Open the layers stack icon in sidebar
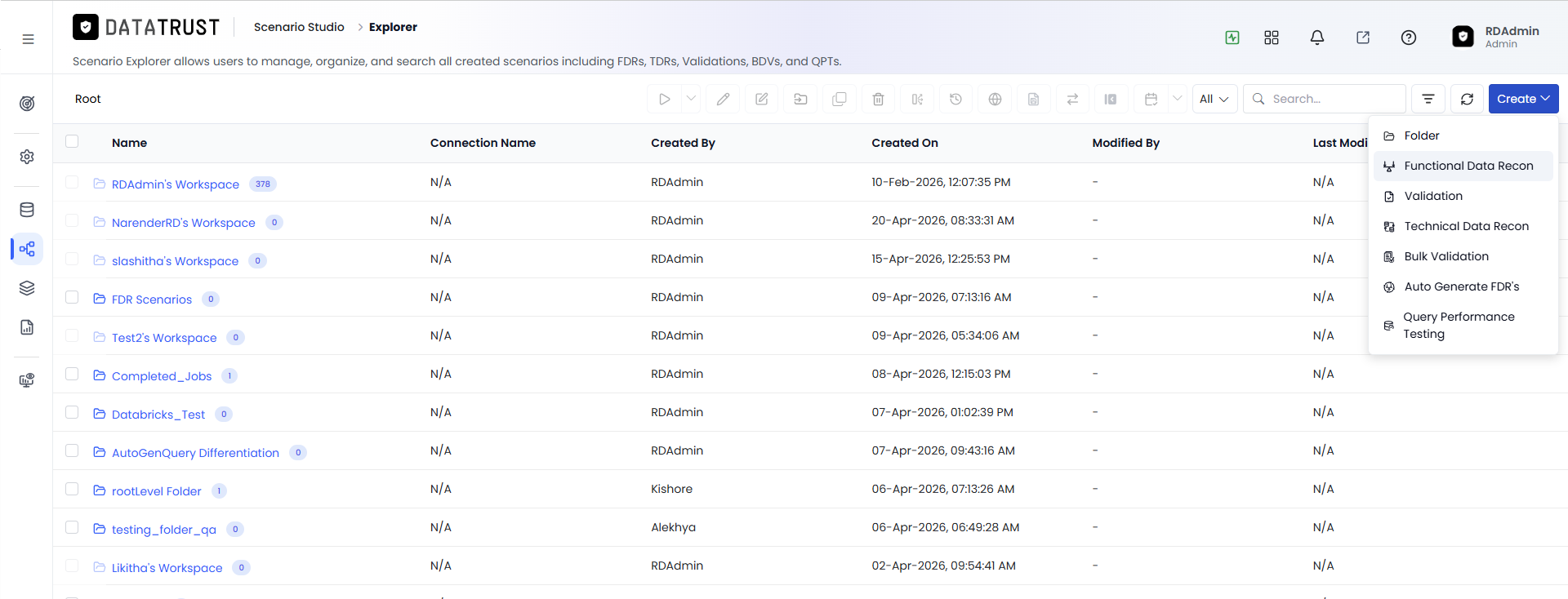Image resolution: width=1568 pixels, height=599 pixels. click(27, 288)
